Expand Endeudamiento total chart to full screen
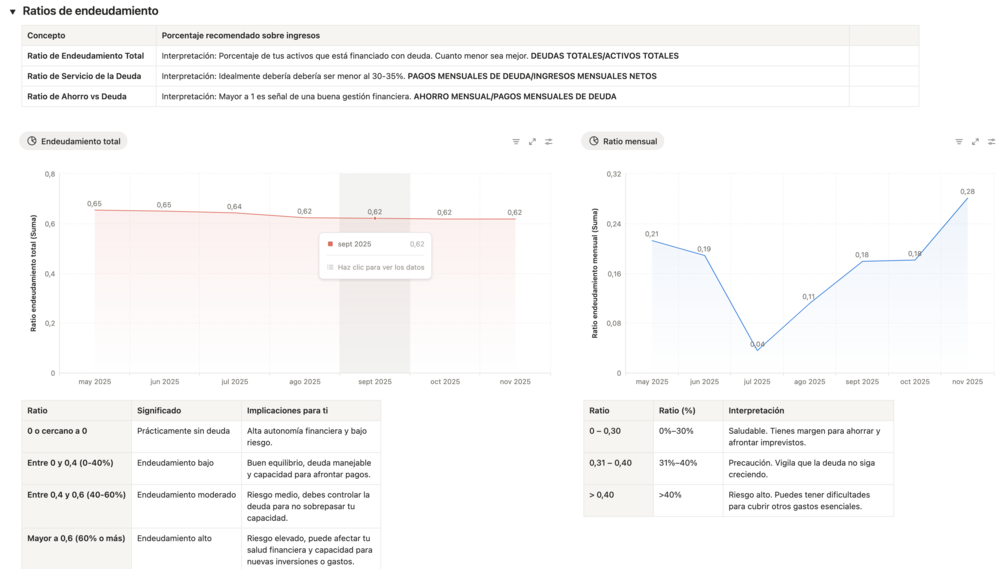This screenshot has height=569, width=1005. [532, 142]
